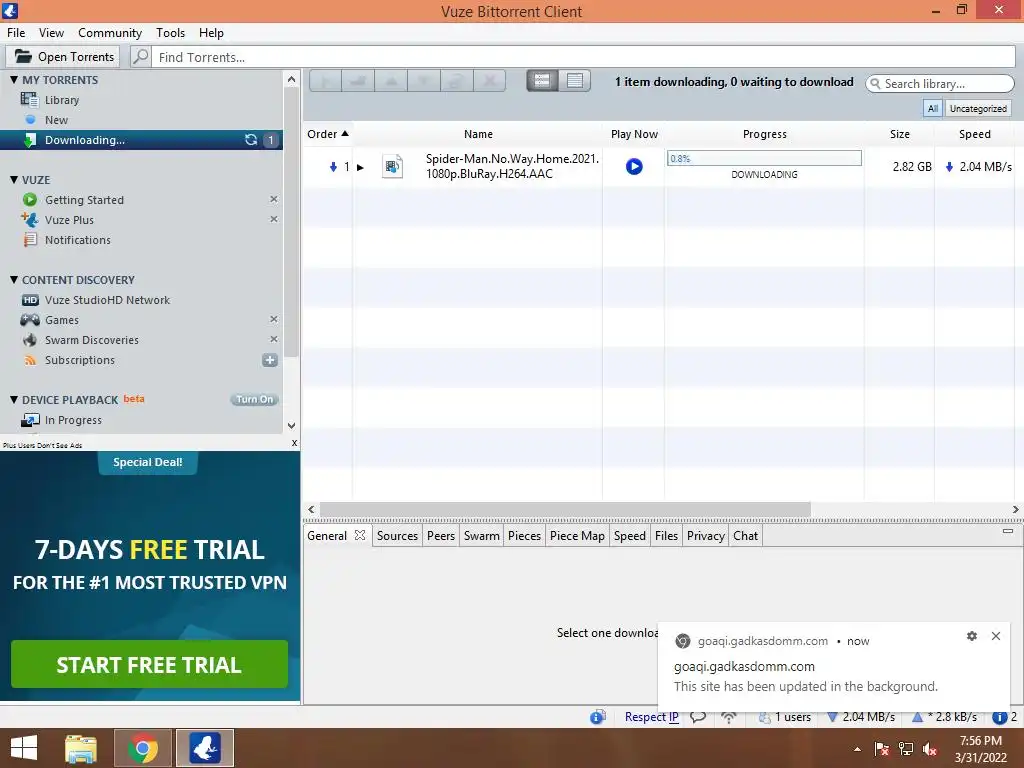Click the chat bubble status icon

click(697, 717)
